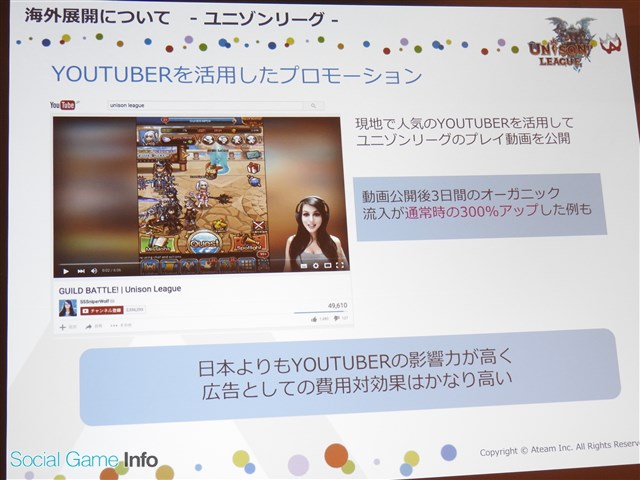Click the magnifier search button
This screenshot has width=640, height=480.
pyautogui.click(x=313, y=106)
